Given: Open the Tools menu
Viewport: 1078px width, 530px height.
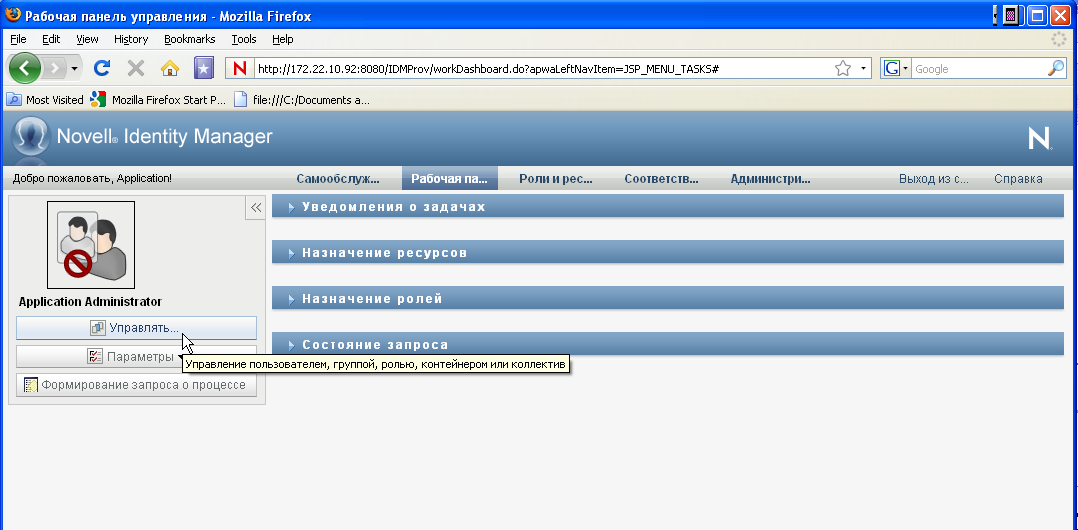Looking at the screenshot, I should click(243, 39).
